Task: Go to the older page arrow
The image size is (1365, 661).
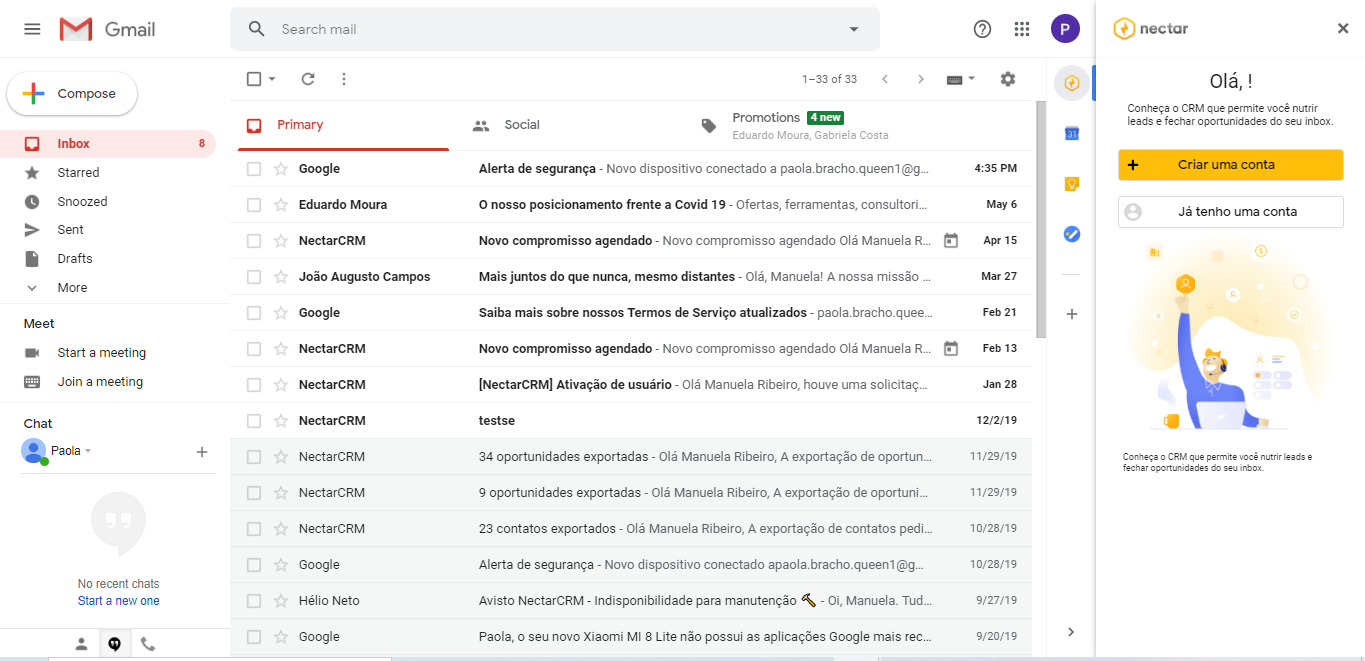Action: (x=921, y=79)
